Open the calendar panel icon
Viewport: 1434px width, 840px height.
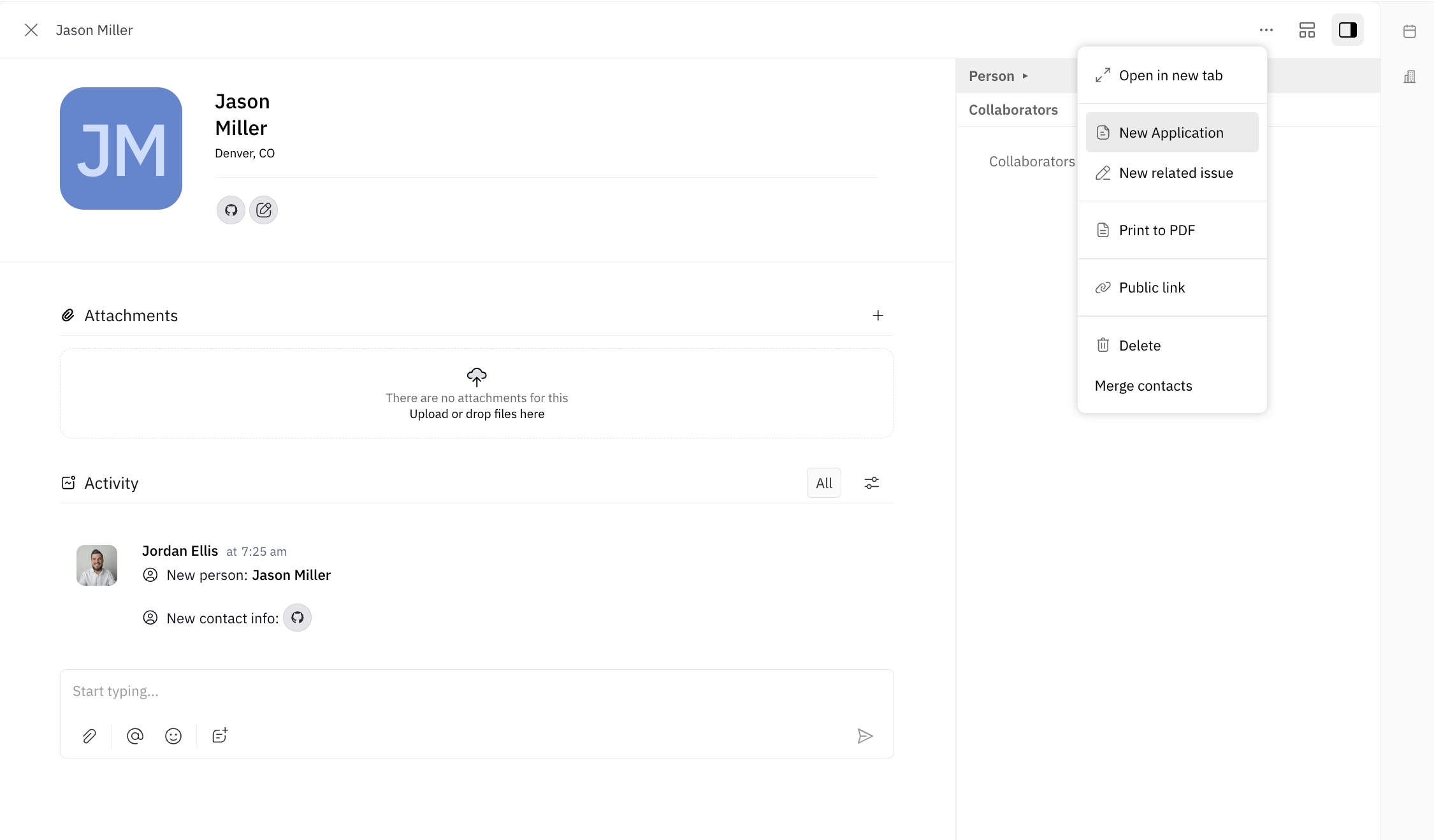tap(1410, 30)
